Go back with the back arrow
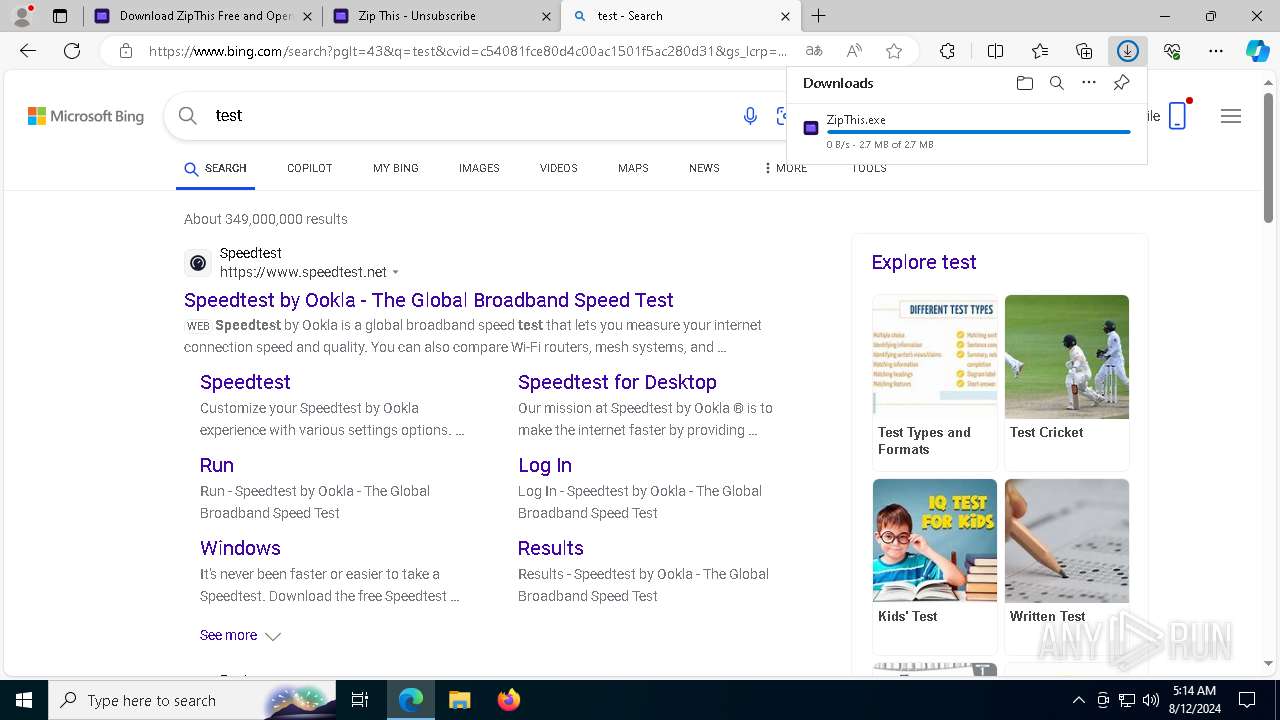 pyautogui.click(x=28, y=51)
